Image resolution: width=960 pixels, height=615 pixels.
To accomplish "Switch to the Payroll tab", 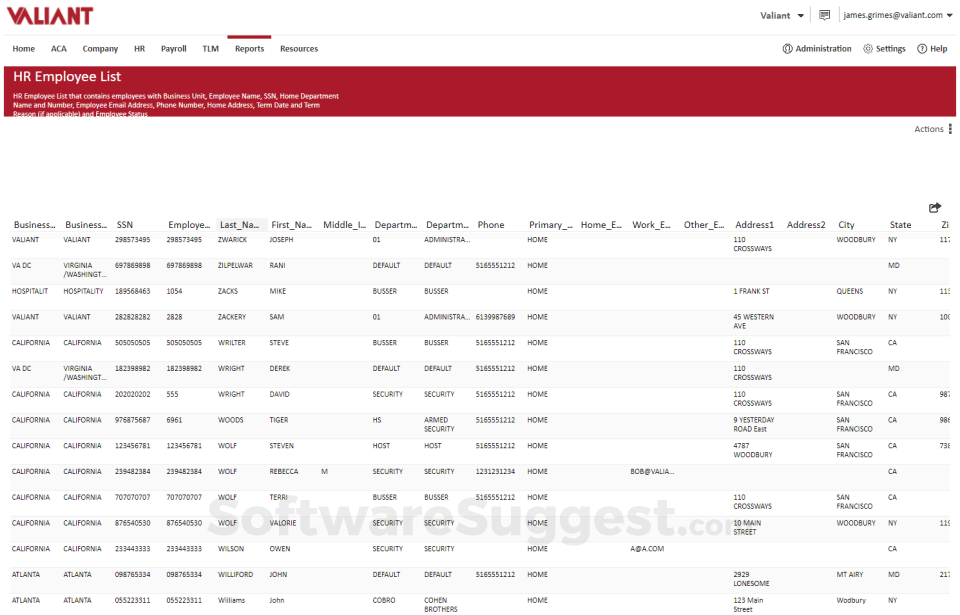I will [x=173, y=48].
